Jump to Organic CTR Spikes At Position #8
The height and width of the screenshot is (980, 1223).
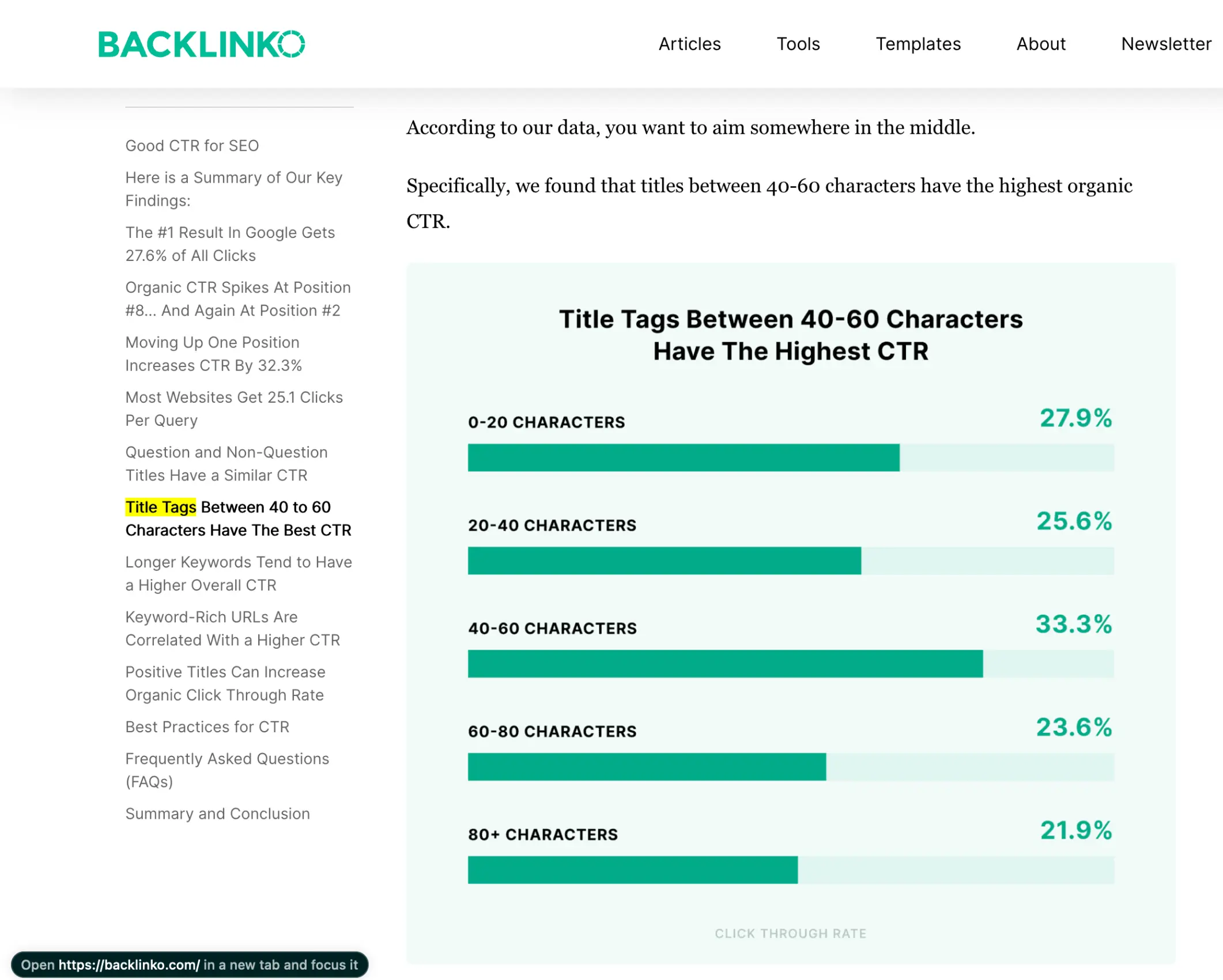point(237,299)
